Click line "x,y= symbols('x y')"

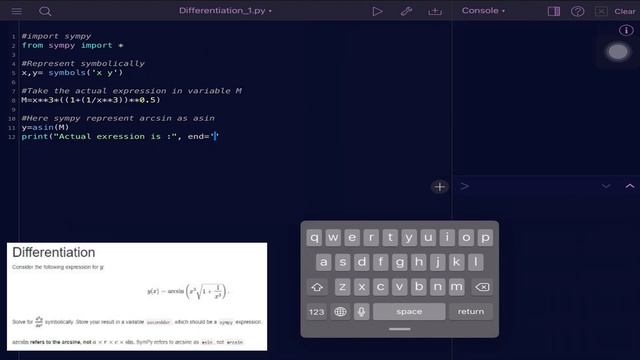click(72, 73)
